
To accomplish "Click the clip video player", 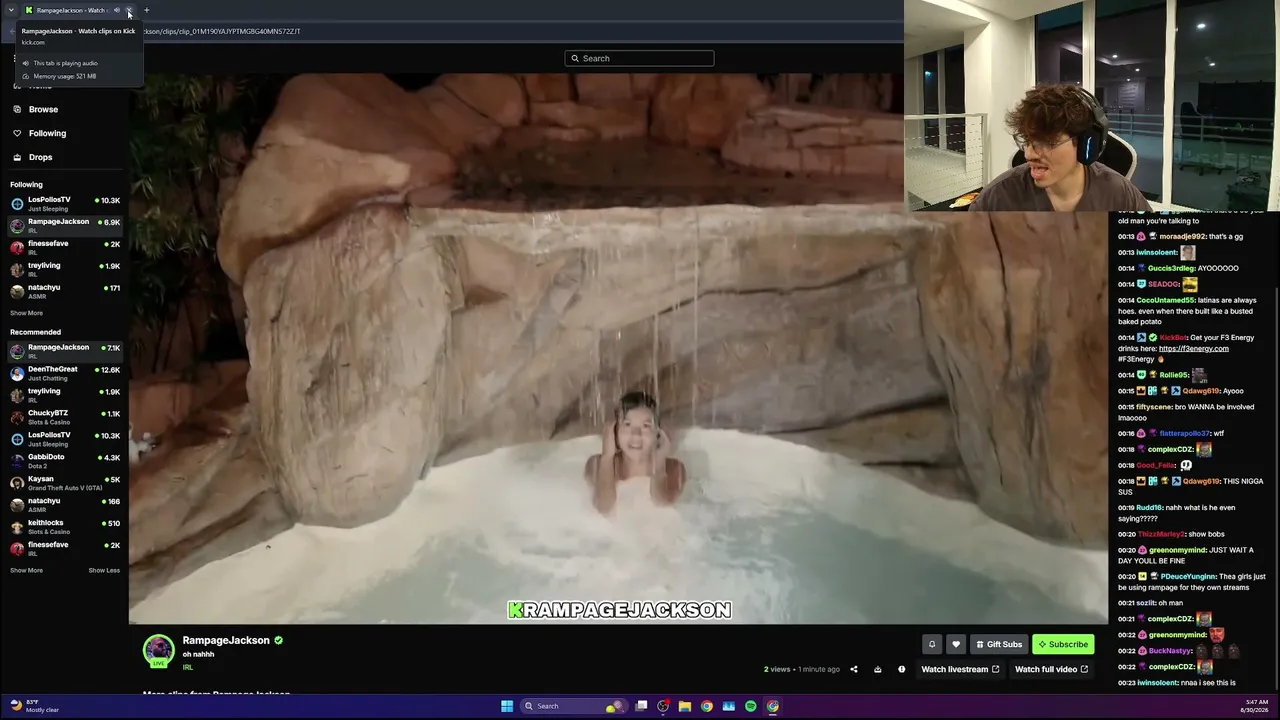I will click(618, 348).
